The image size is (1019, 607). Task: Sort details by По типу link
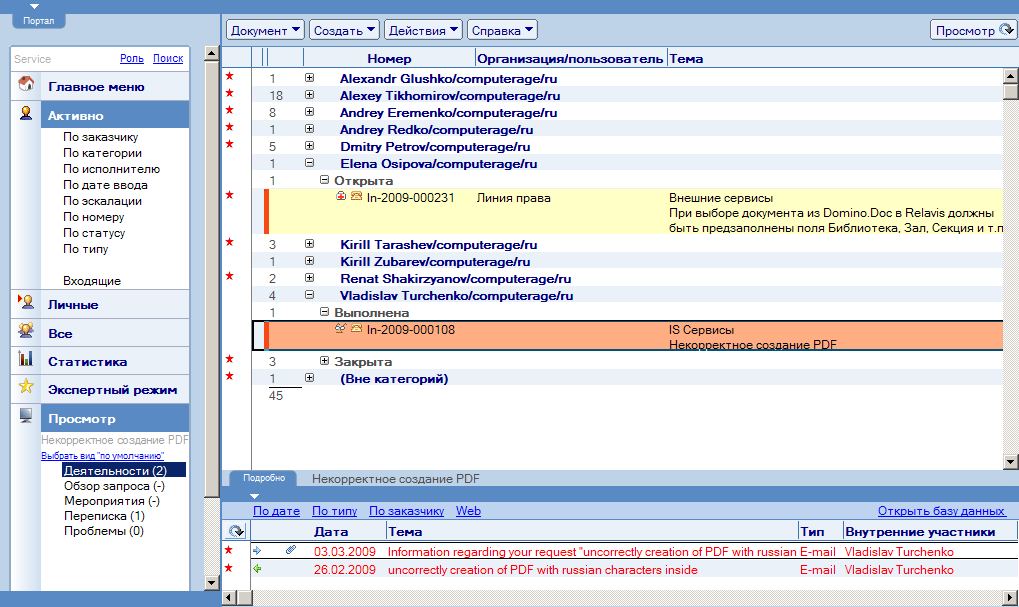[x=334, y=510]
